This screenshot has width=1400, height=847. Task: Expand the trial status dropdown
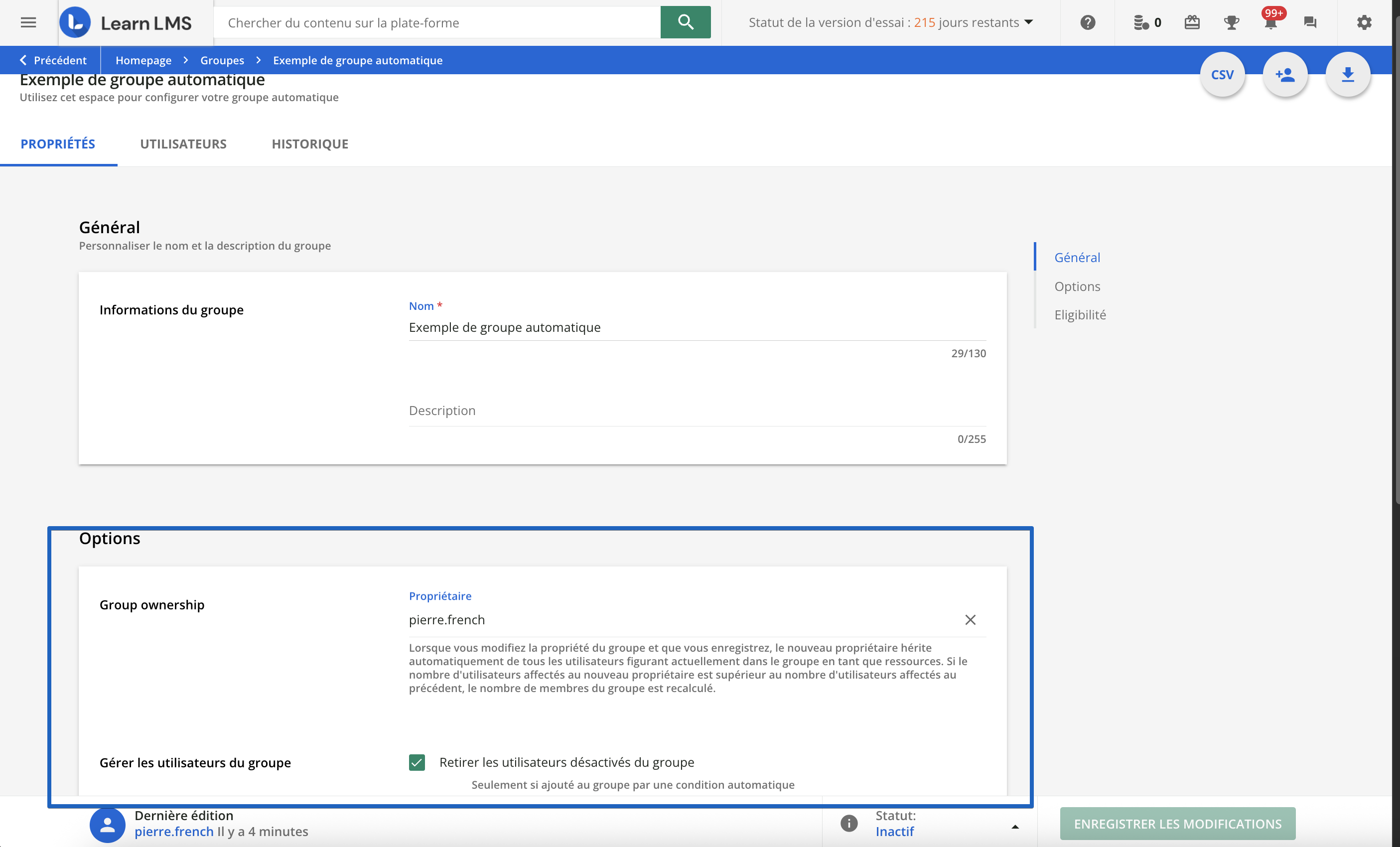coord(891,23)
